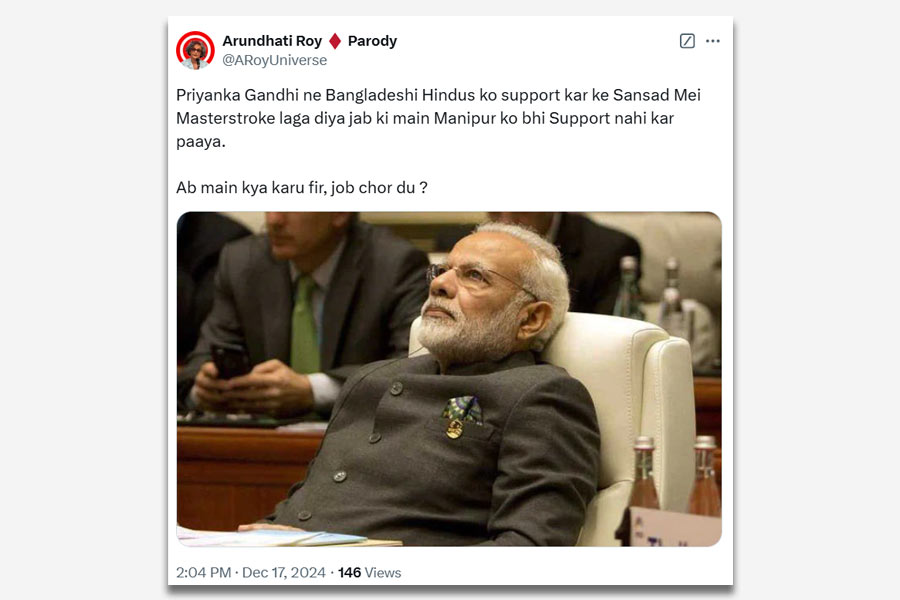The image size is (900, 600).
Task: Open the "146 Views" analytics
Action: [x=370, y=572]
